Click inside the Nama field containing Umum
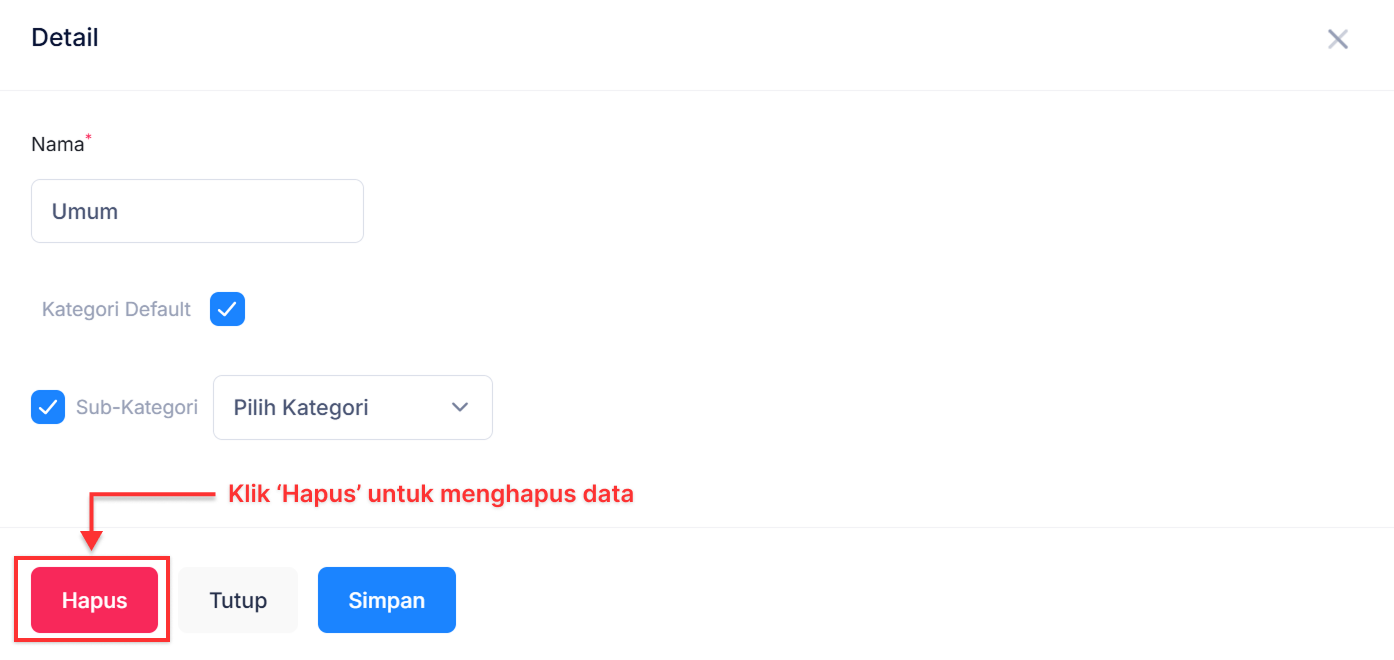The image size is (1394, 660). click(197, 210)
